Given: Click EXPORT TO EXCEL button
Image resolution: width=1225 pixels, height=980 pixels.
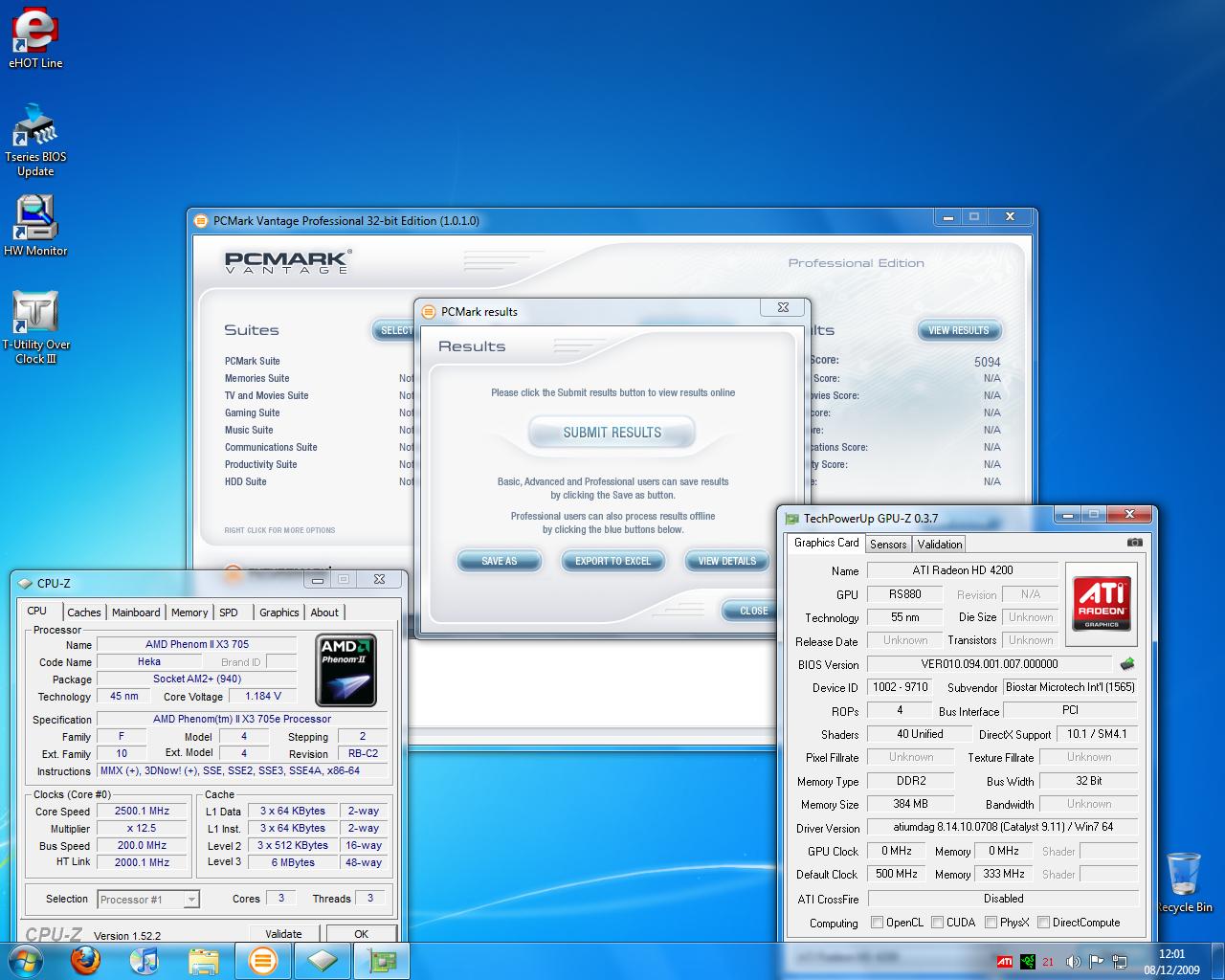Looking at the screenshot, I should pos(612,561).
